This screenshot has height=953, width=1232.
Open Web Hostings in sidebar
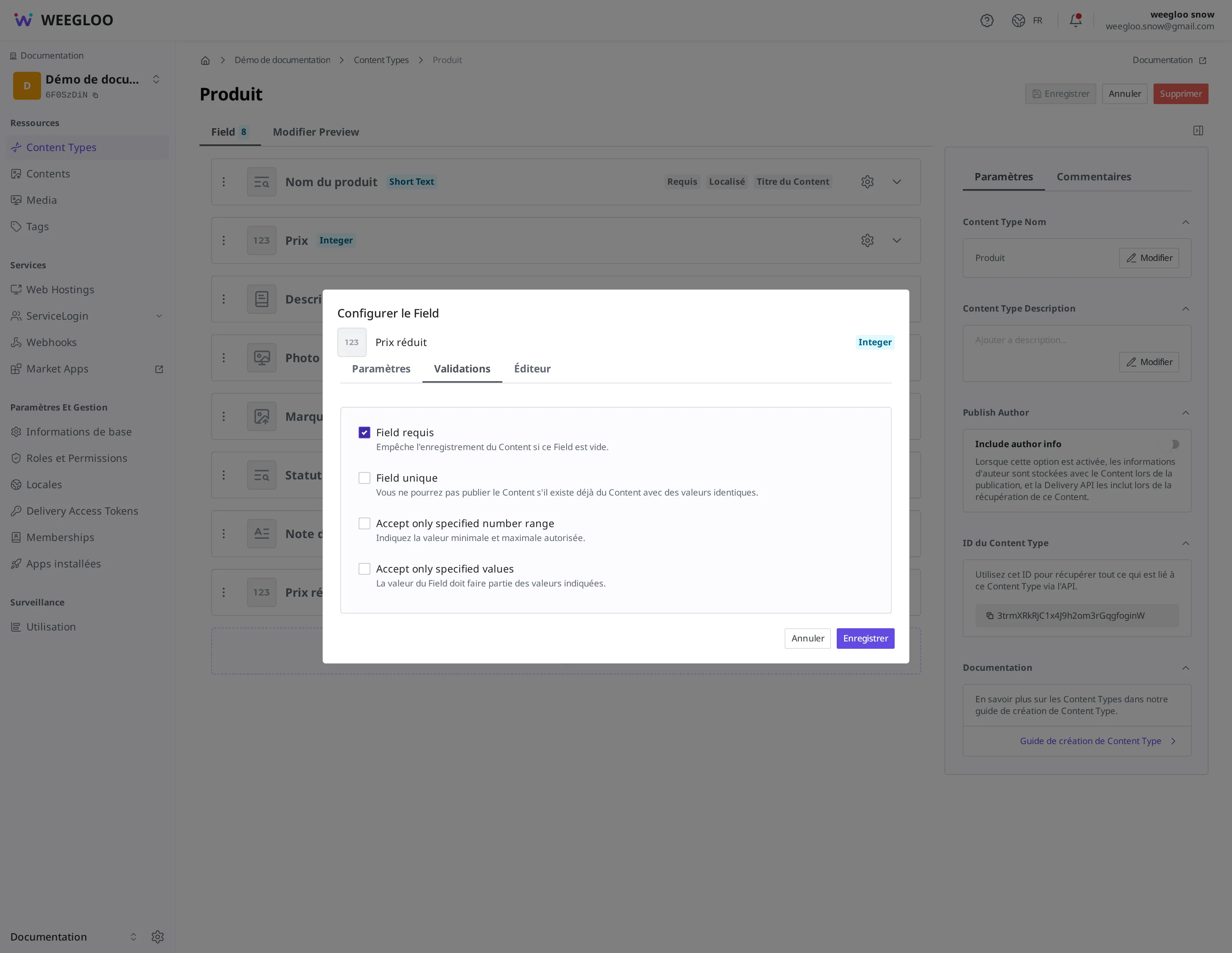[x=60, y=290]
